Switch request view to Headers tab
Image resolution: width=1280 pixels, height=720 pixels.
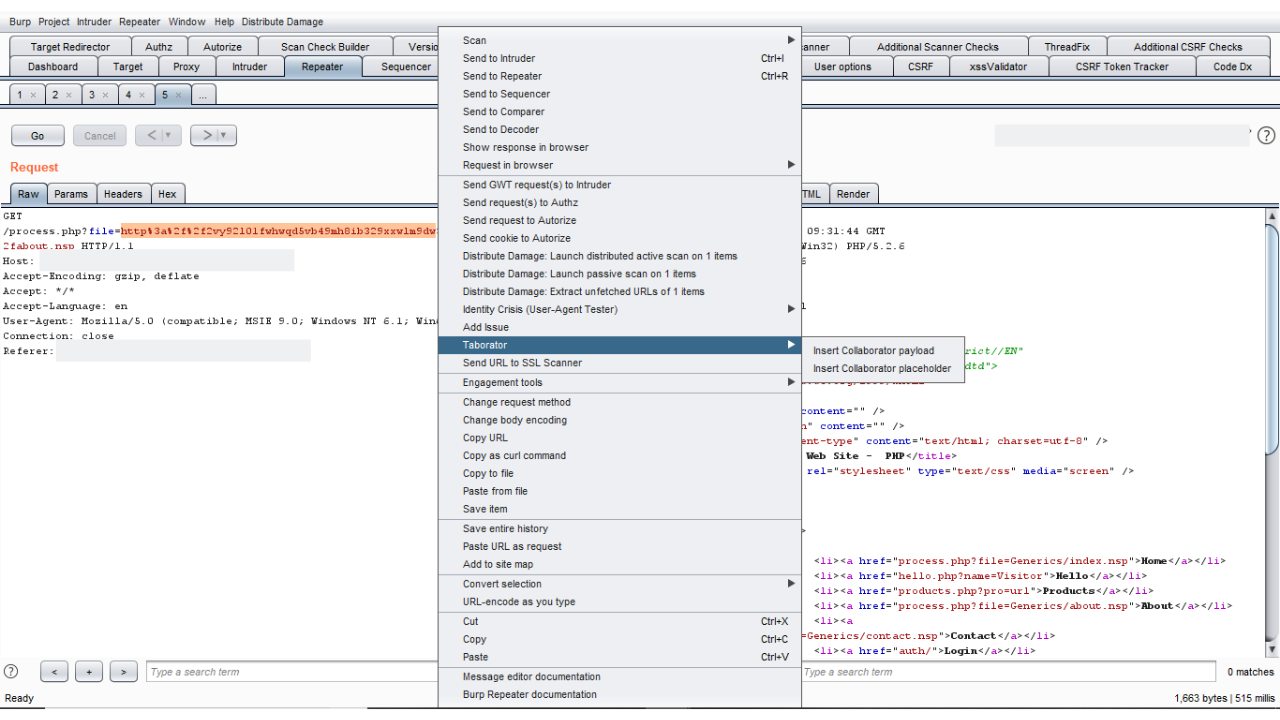click(x=123, y=194)
